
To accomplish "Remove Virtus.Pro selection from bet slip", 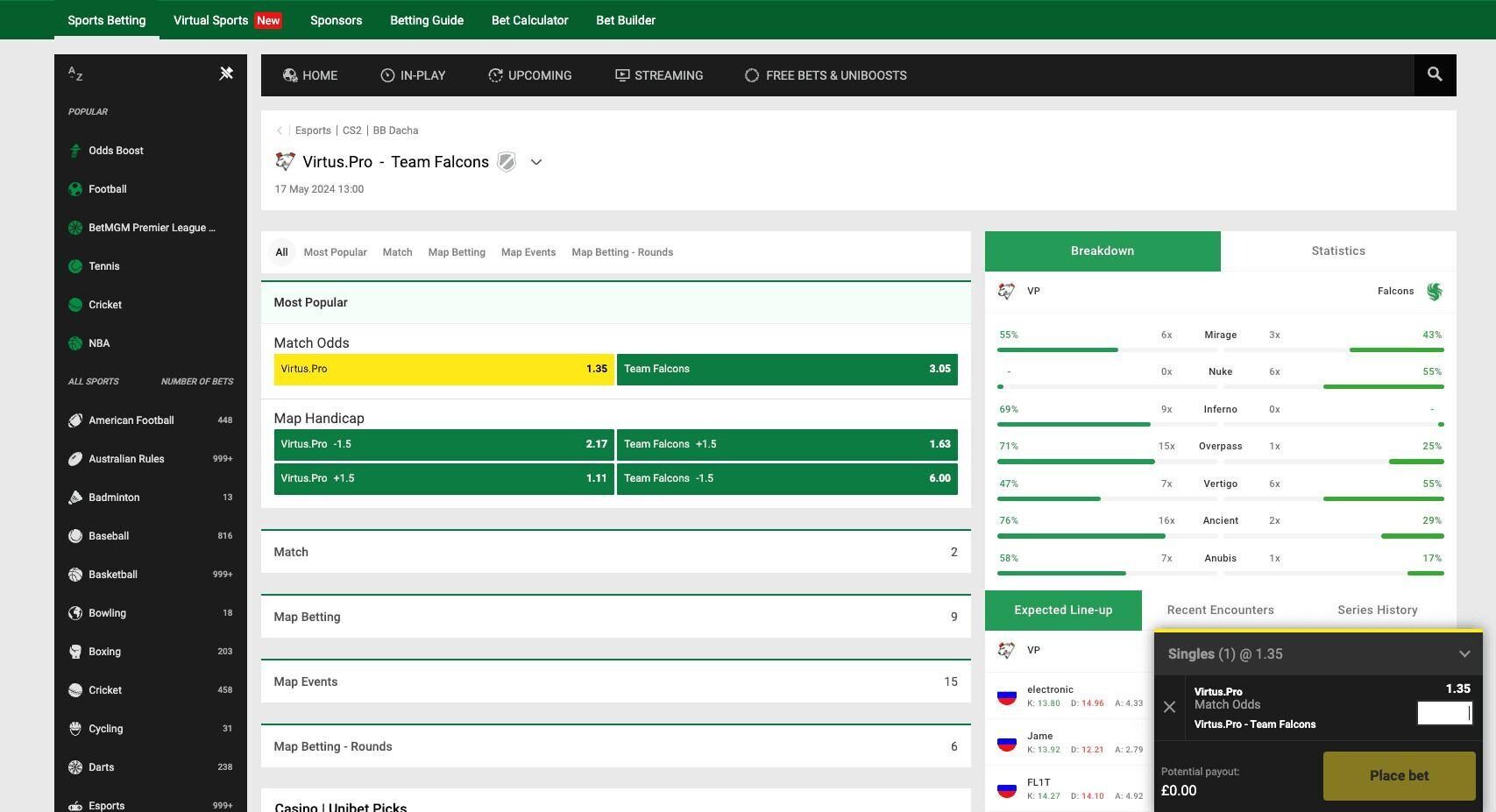I will tap(1169, 707).
